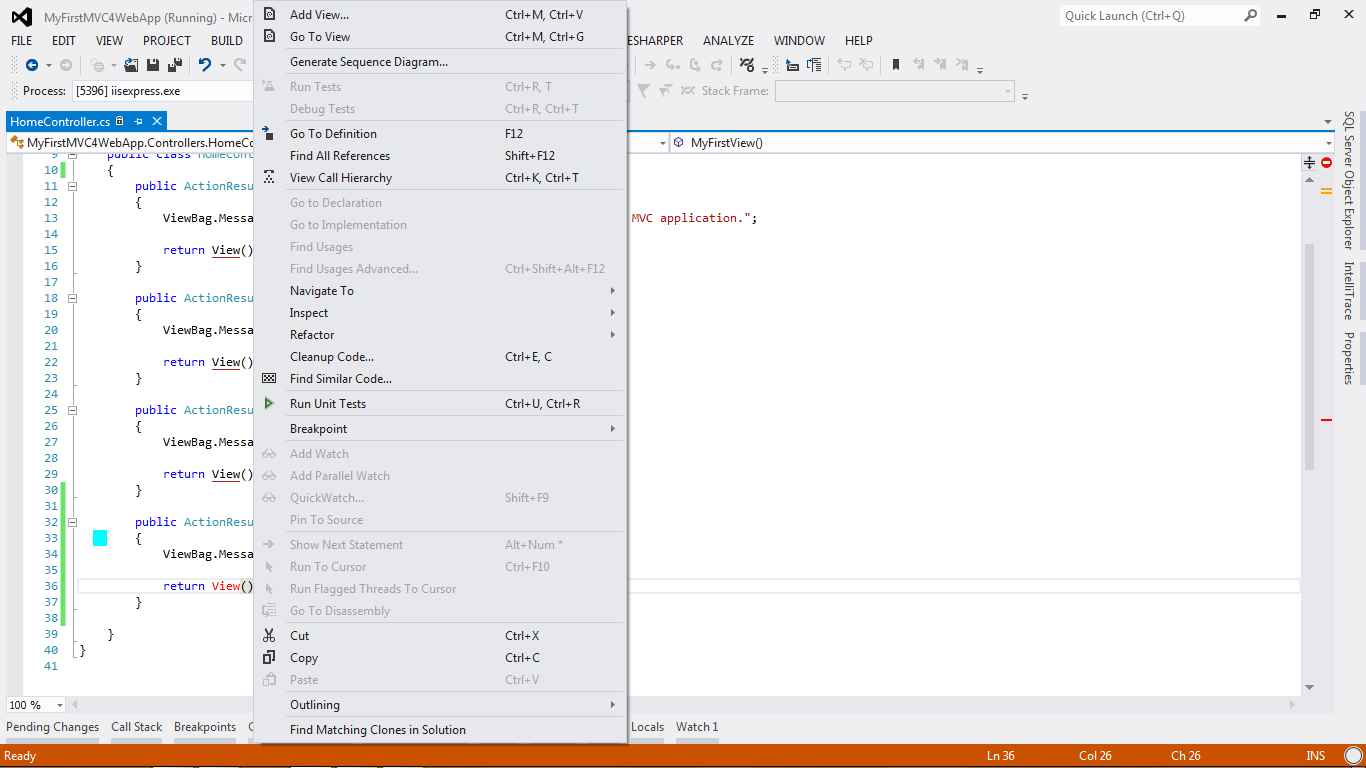The width and height of the screenshot is (1366, 768).
Task: Open the Process iisexpress.exe dropdown
Action: pyautogui.click(x=163, y=91)
